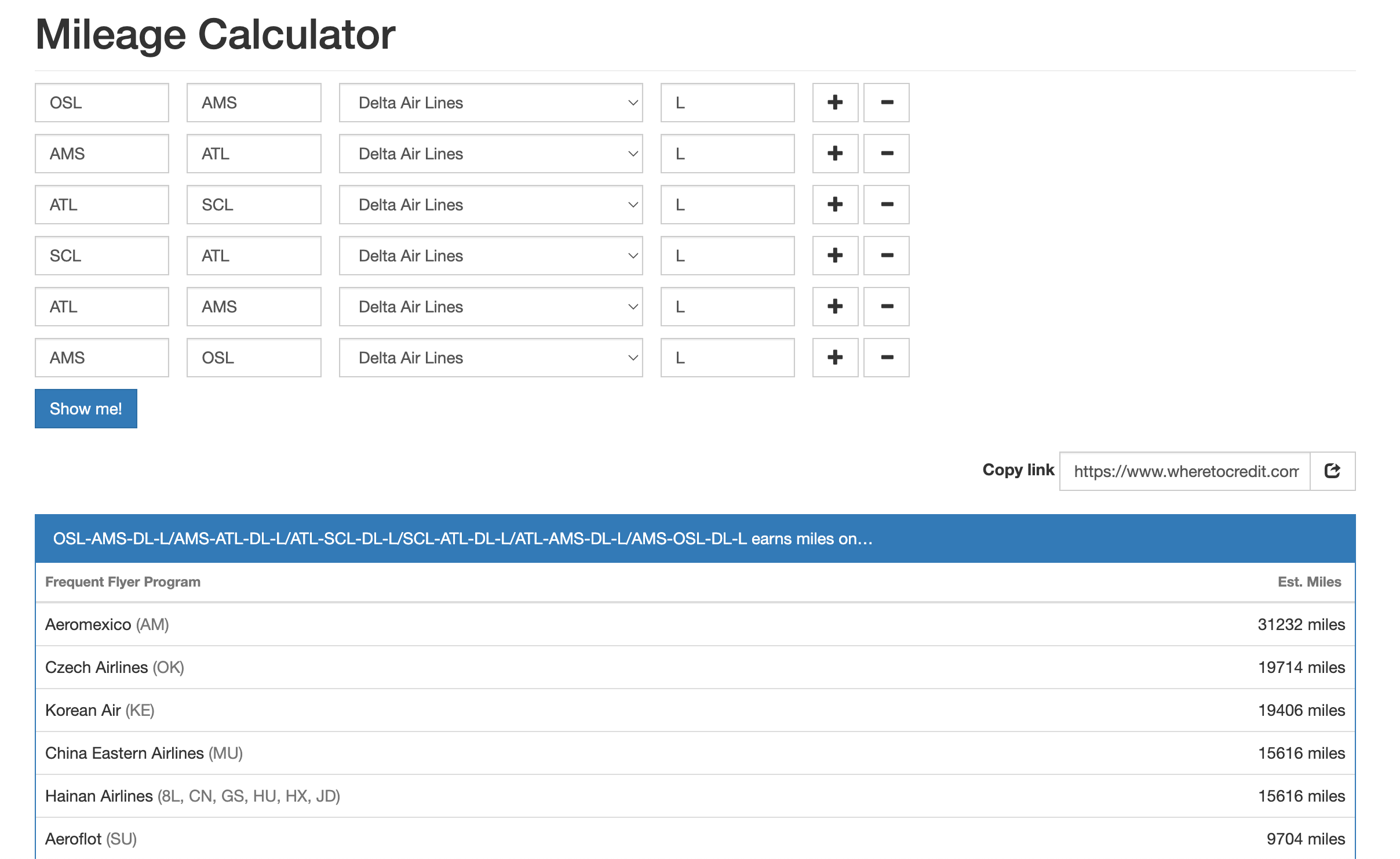Click the Aeromexico (AM) program row
1400x859 pixels.
click(x=694, y=624)
